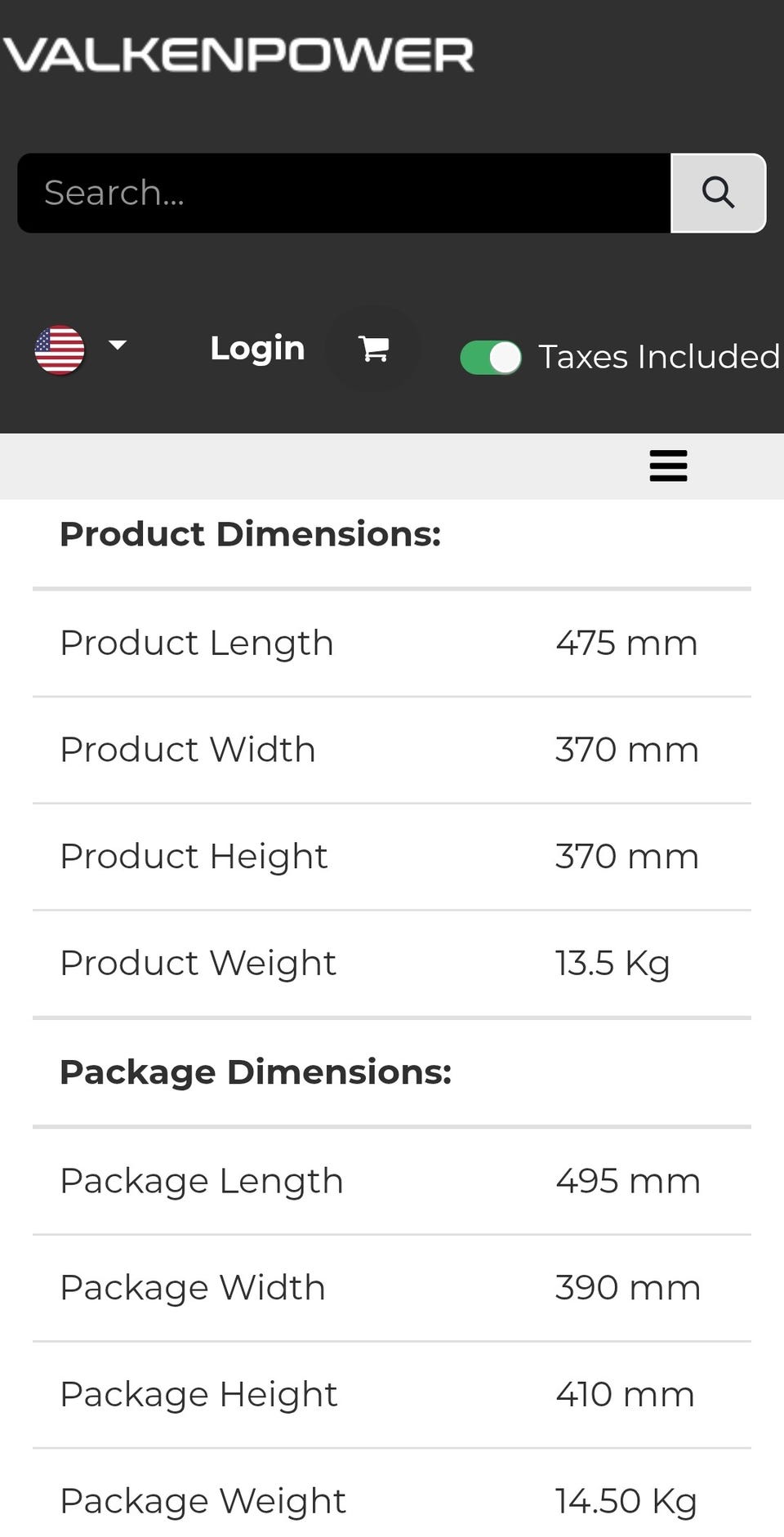Click the Product Height label
This screenshot has height=1537, width=784.
coord(194,857)
